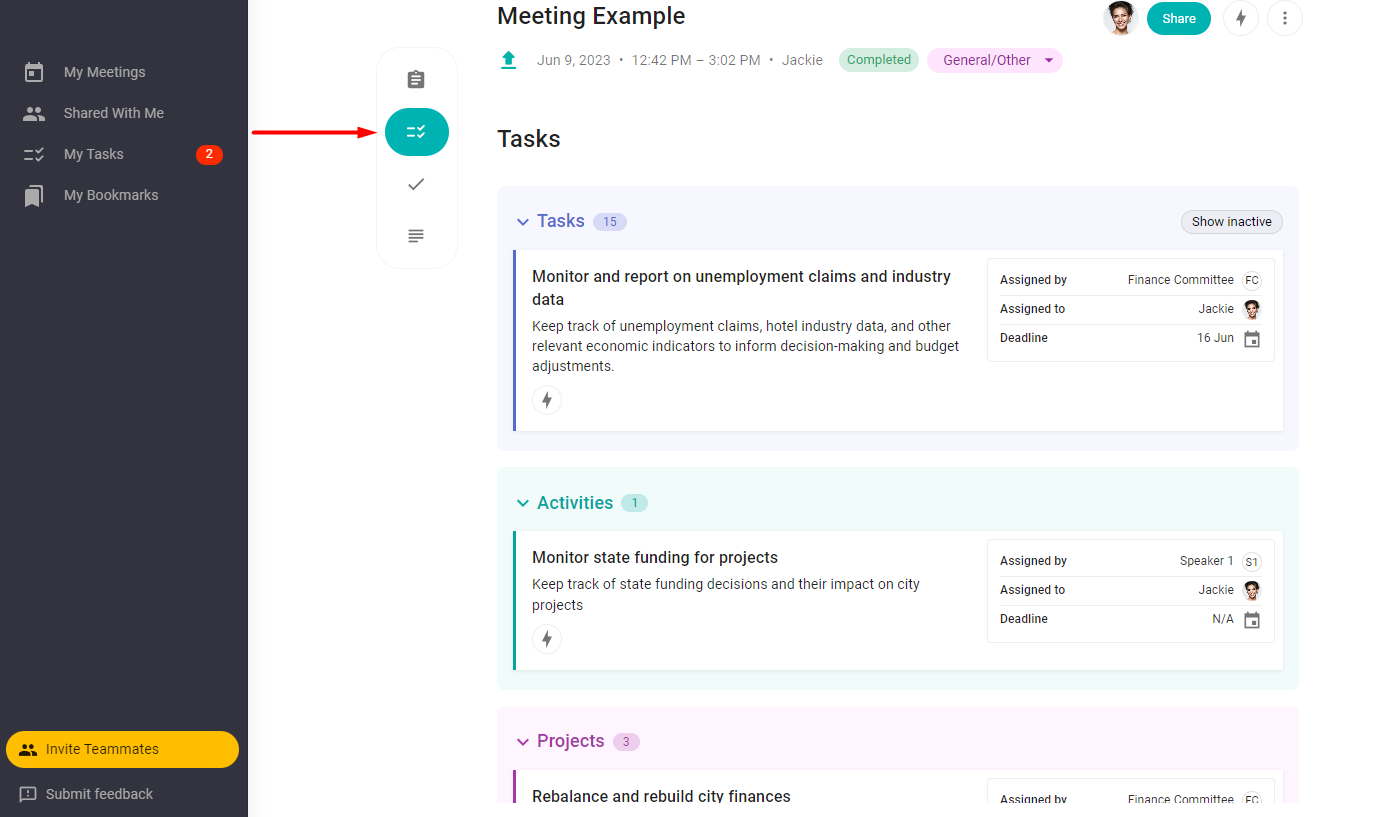
Task: Open calendar icon for N/A deadline
Action: [x=1252, y=620]
